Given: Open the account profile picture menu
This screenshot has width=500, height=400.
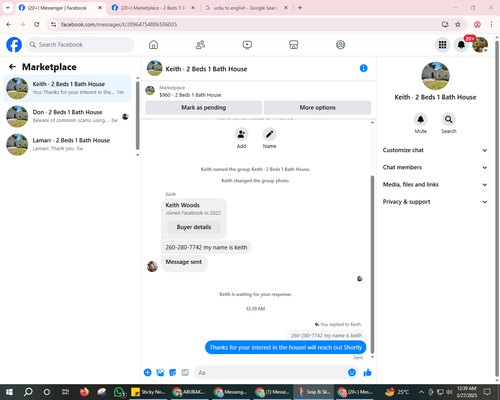Looking at the screenshot, I should (x=480, y=45).
